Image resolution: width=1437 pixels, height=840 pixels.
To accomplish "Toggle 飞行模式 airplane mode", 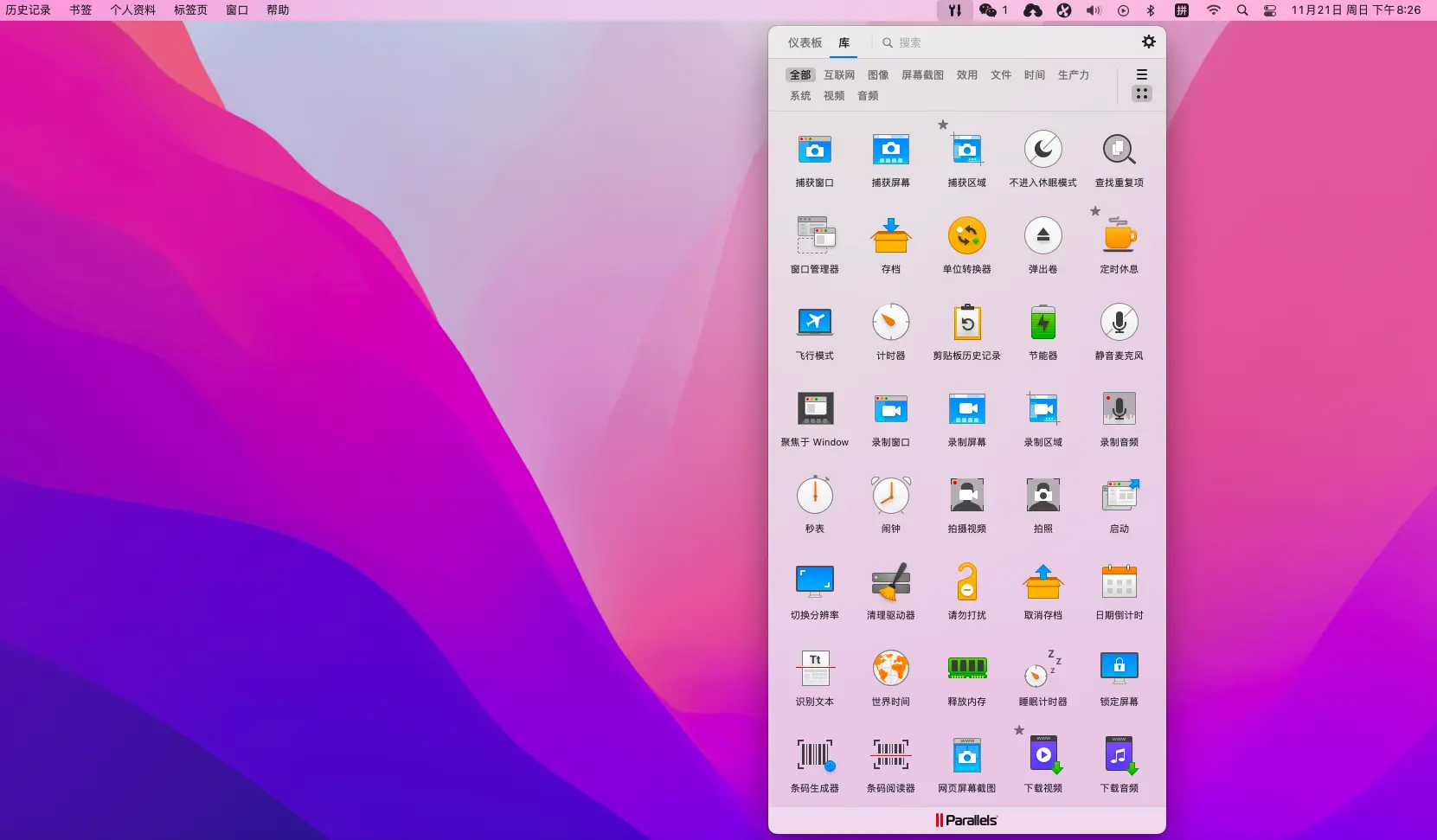I will (x=814, y=324).
